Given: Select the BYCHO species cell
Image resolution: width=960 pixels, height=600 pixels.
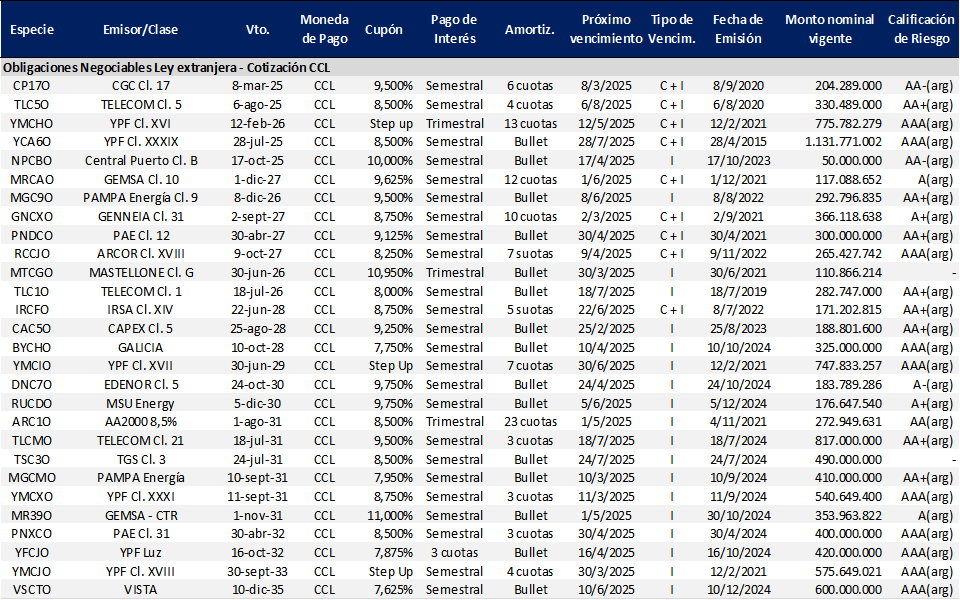Looking at the screenshot, I should click(x=31, y=348).
